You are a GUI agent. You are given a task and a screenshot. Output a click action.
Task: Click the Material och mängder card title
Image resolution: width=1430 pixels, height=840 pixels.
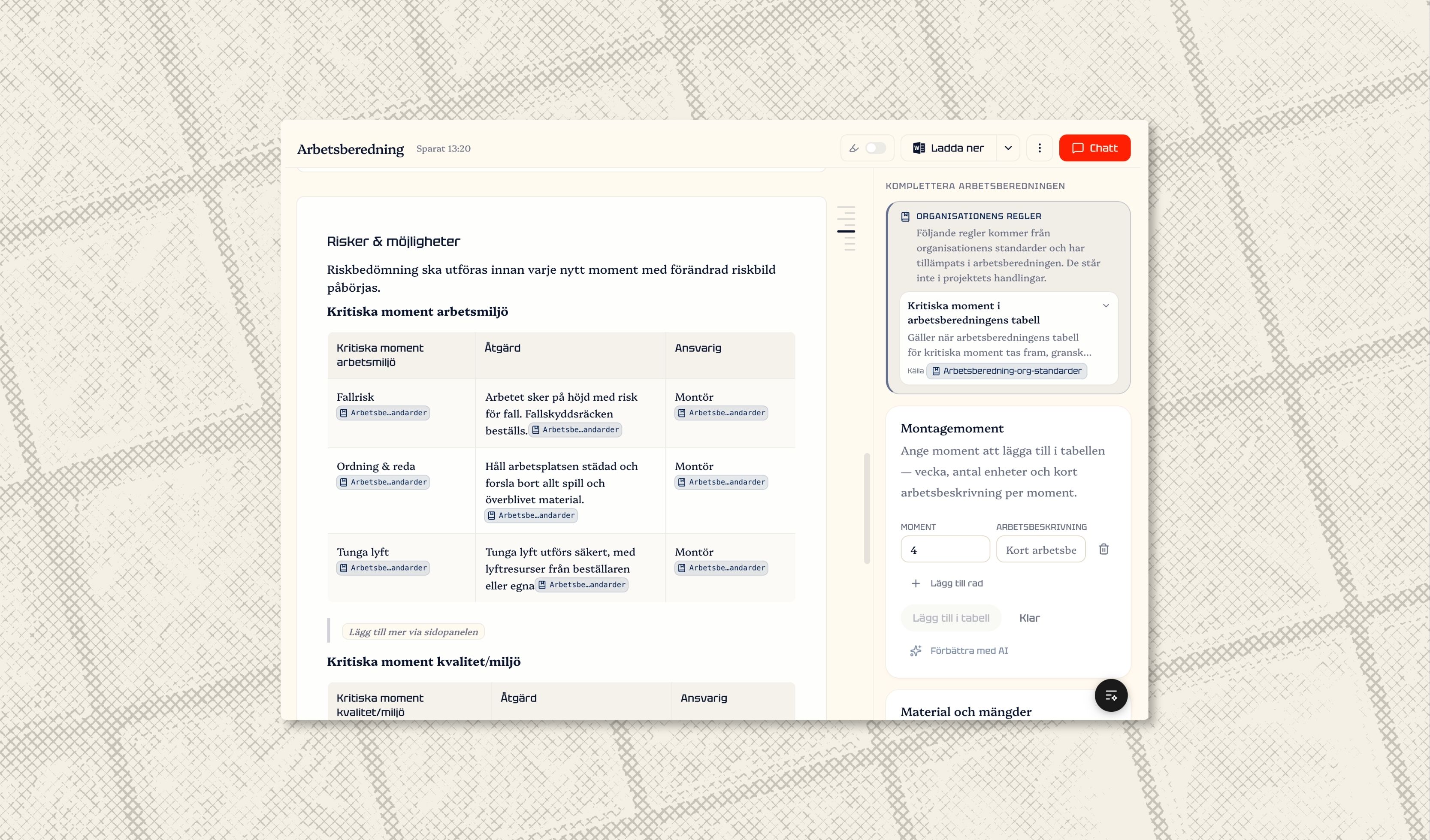(966, 712)
